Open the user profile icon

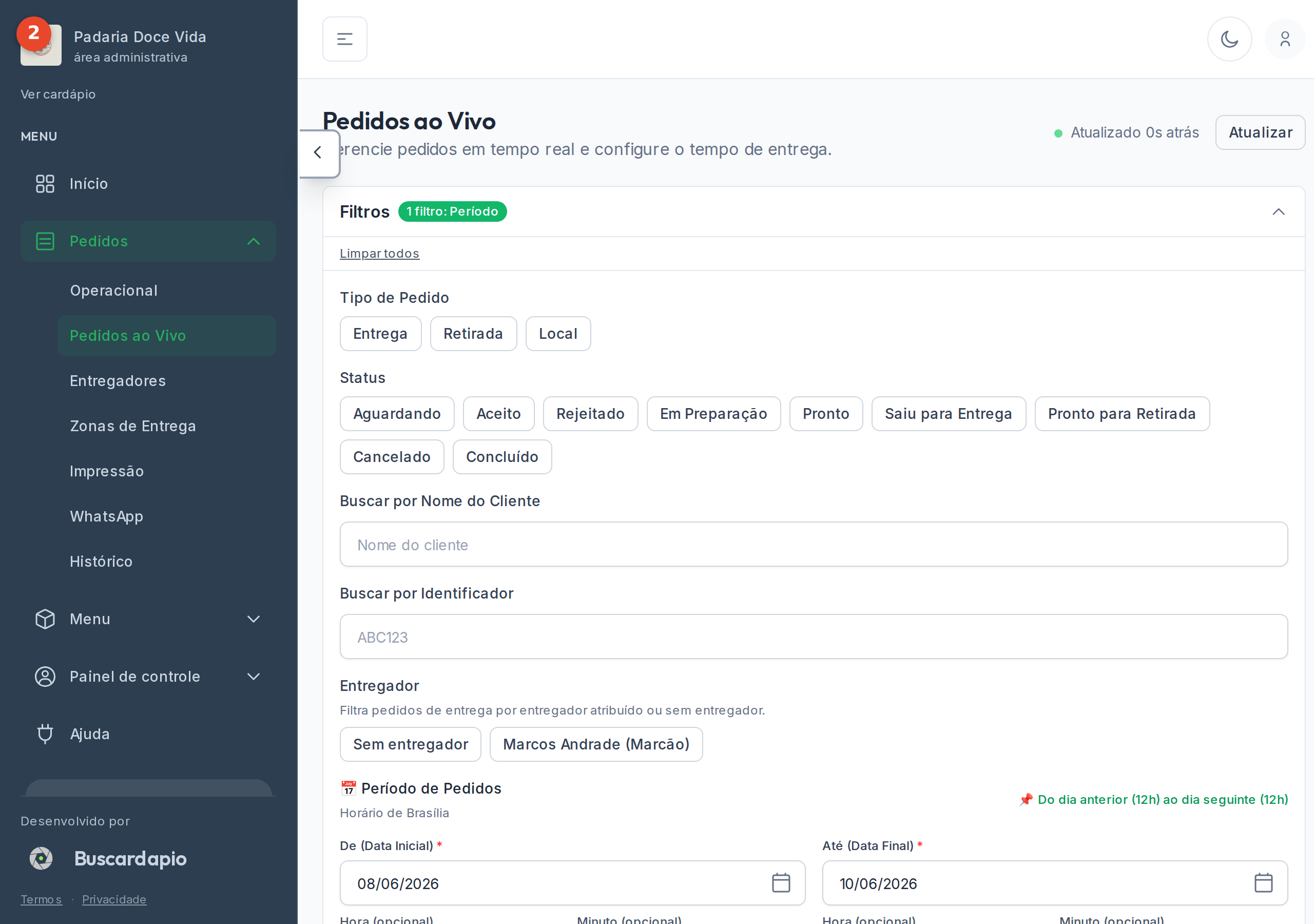[x=1285, y=39]
